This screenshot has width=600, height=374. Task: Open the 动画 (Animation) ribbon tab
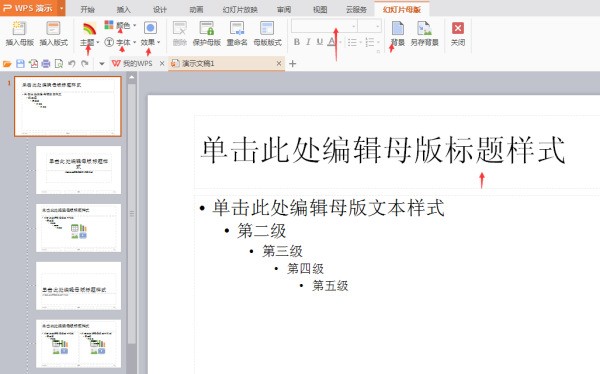(x=196, y=9)
